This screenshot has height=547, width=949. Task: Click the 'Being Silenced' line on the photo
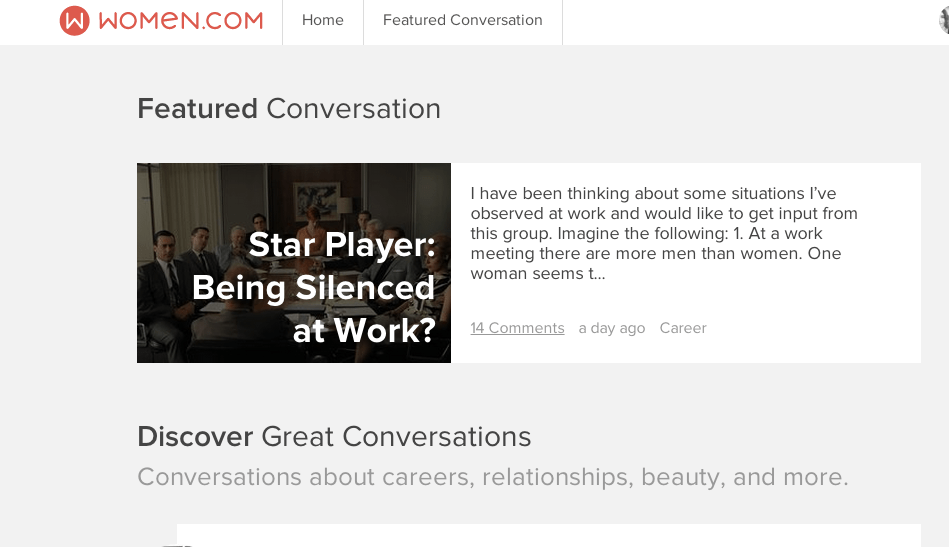[x=313, y=288]
